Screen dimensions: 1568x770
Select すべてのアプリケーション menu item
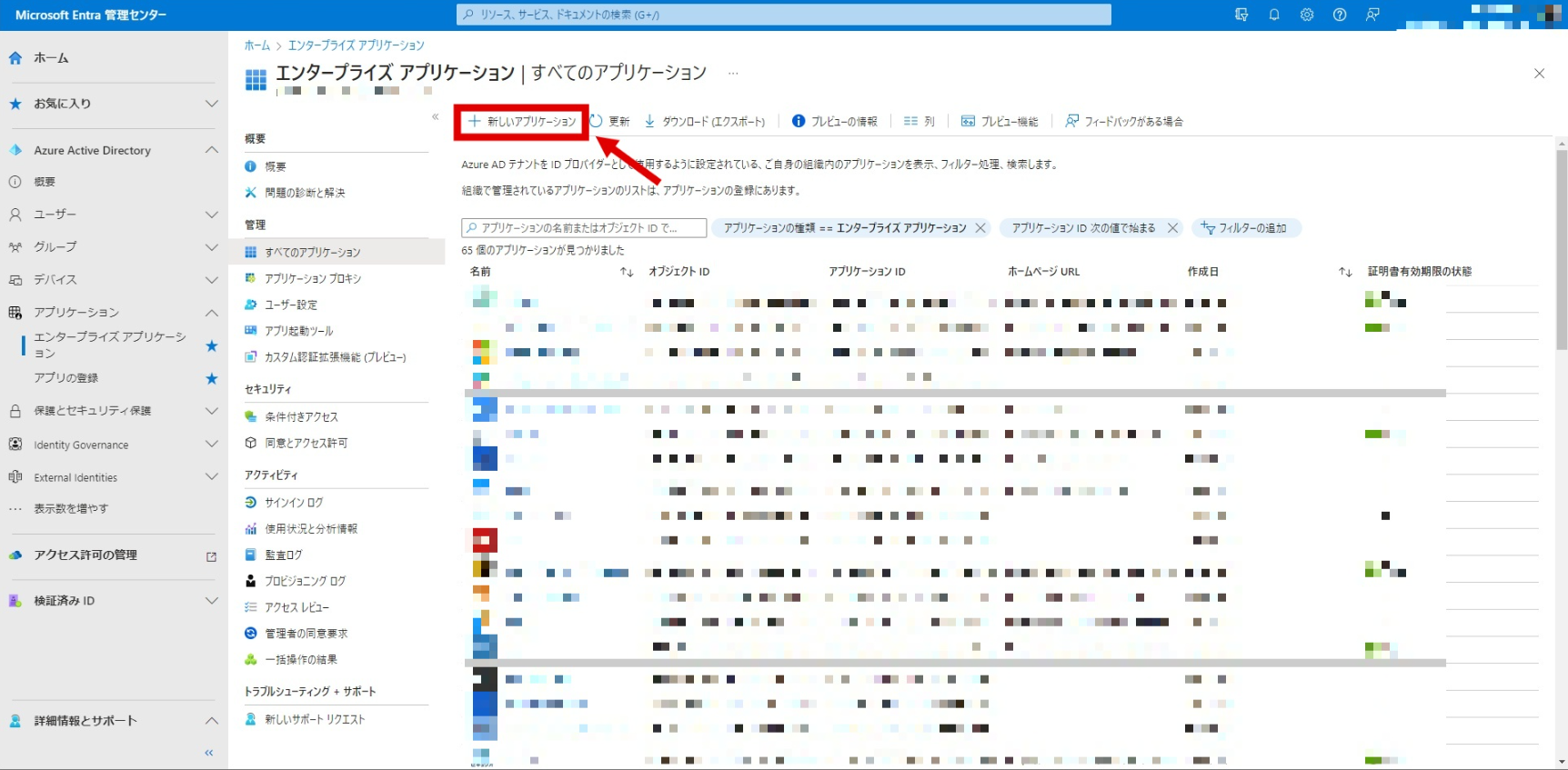(x=313, y=252)
